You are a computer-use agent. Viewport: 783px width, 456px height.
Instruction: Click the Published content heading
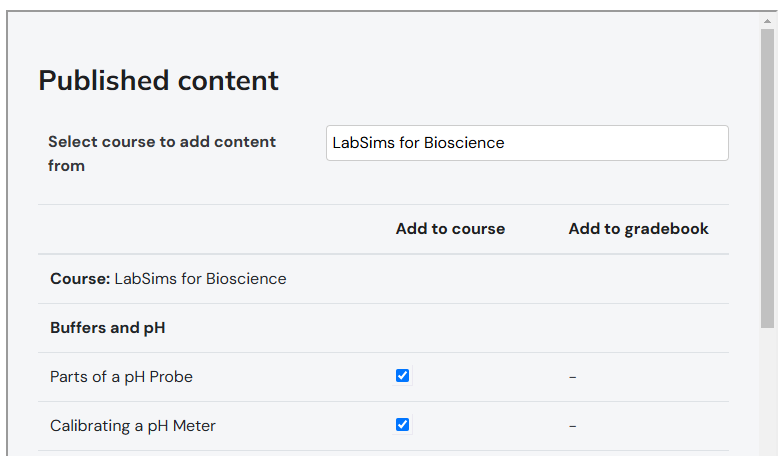tap(158, 81)
